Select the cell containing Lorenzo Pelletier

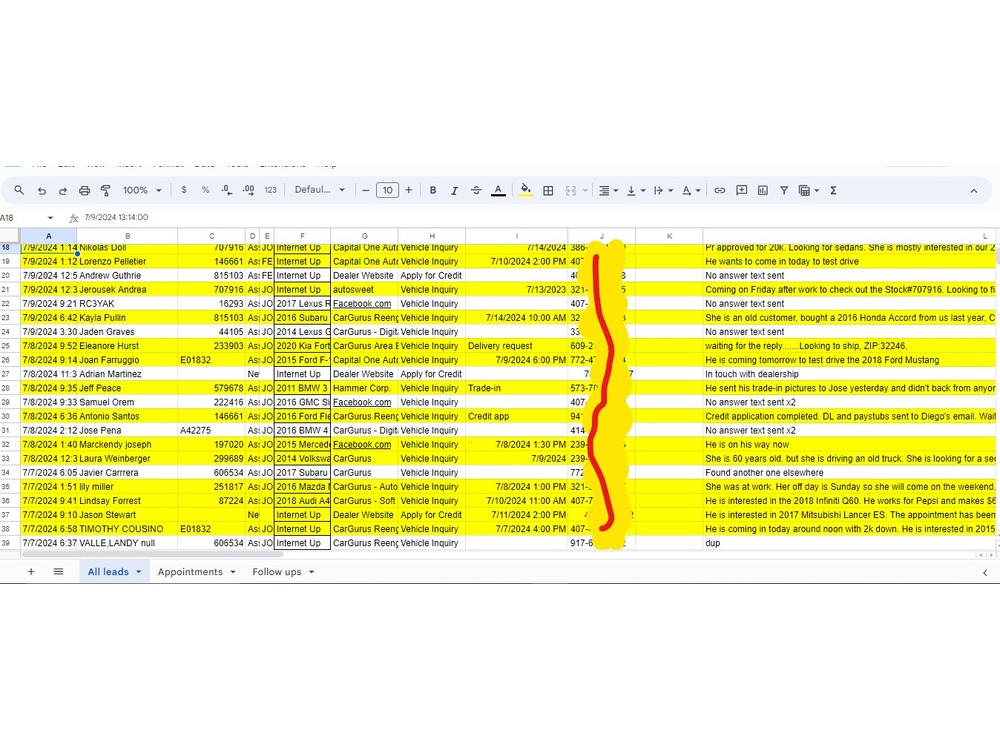[x=128, y=261]
